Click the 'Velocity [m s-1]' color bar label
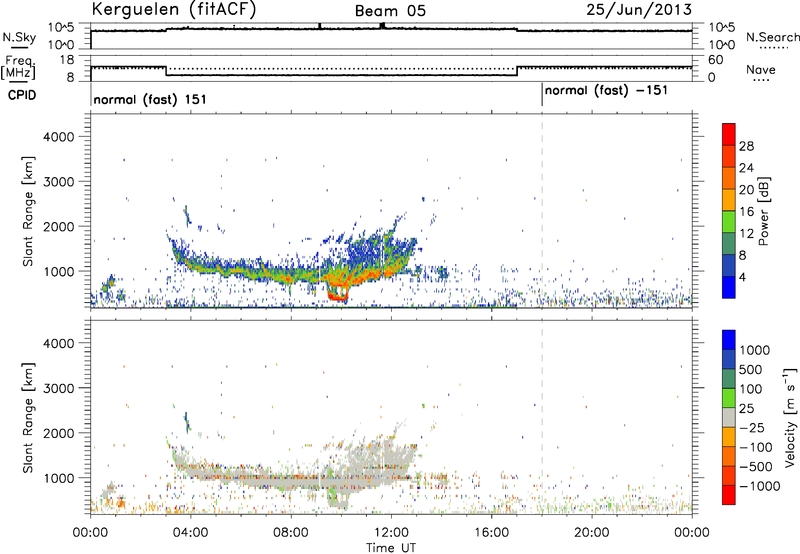The width and height of the screenshot is (800, 554). (x=790, y=417)
